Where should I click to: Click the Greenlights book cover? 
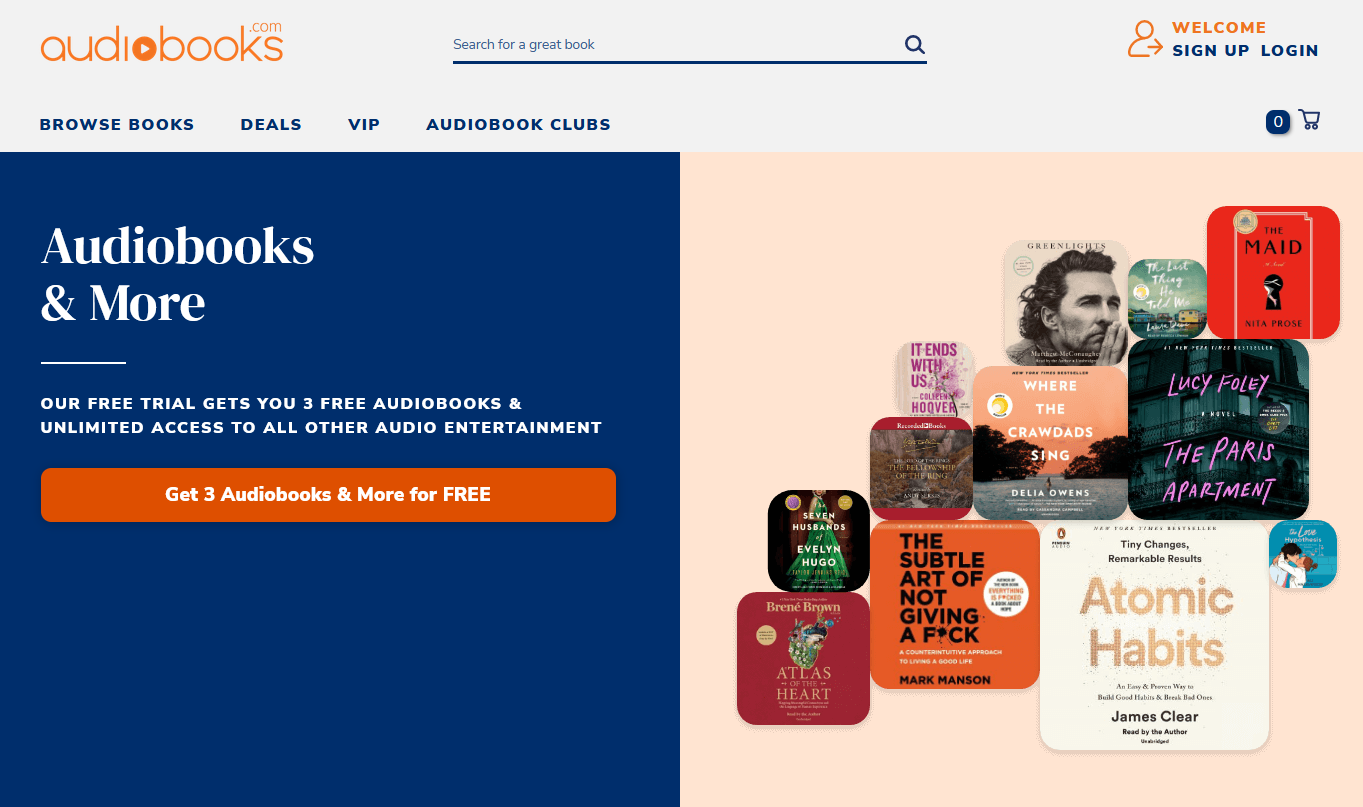pos(1066,303)
